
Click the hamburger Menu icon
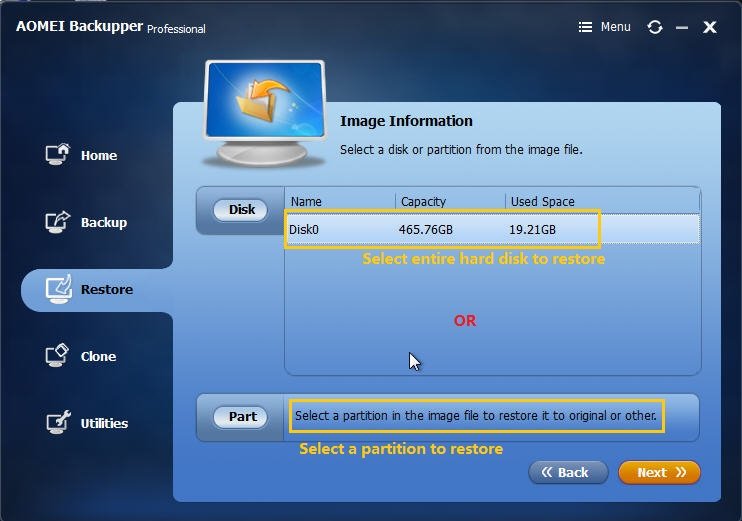586,27
